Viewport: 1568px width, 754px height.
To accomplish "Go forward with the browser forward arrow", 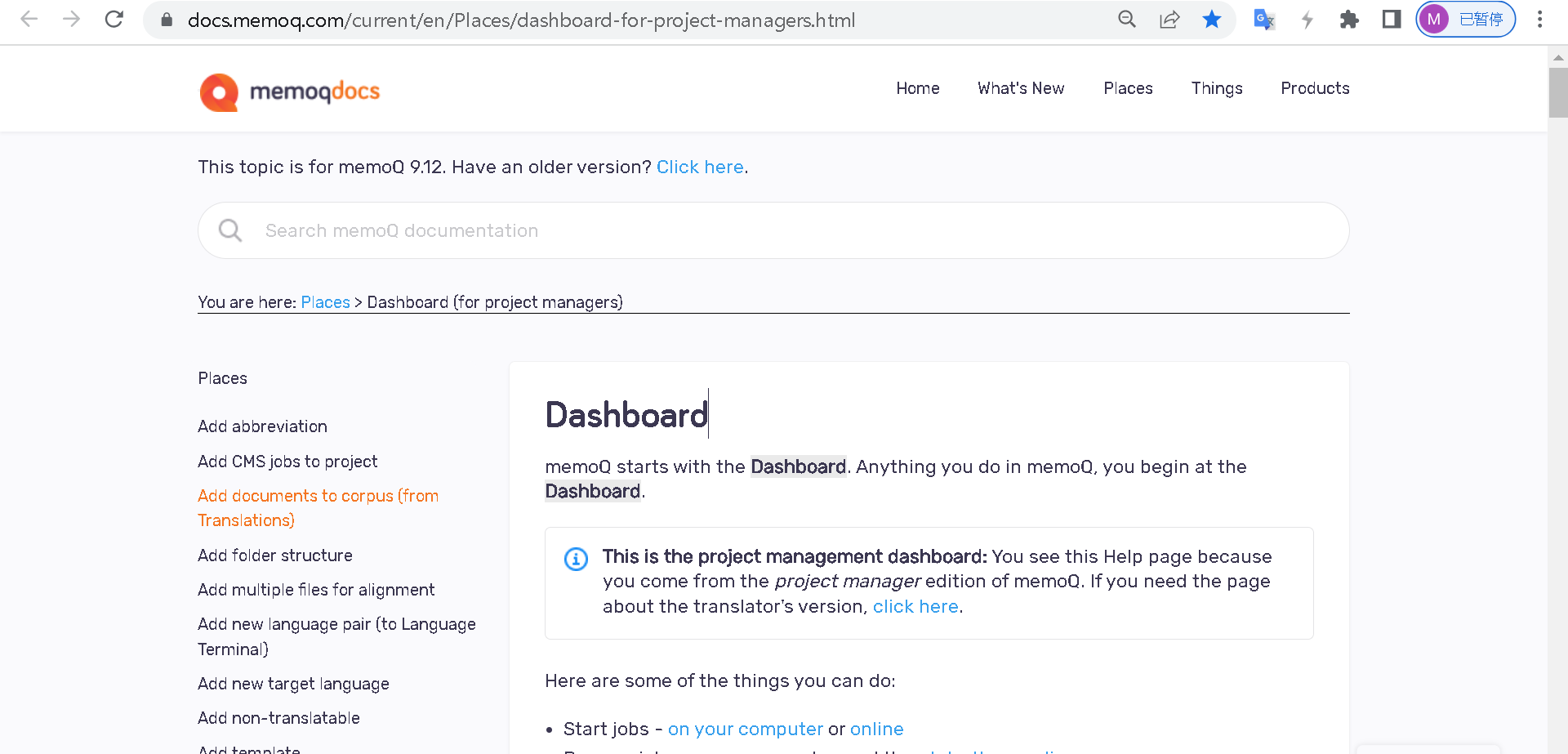I will click(x=72, y=19).
